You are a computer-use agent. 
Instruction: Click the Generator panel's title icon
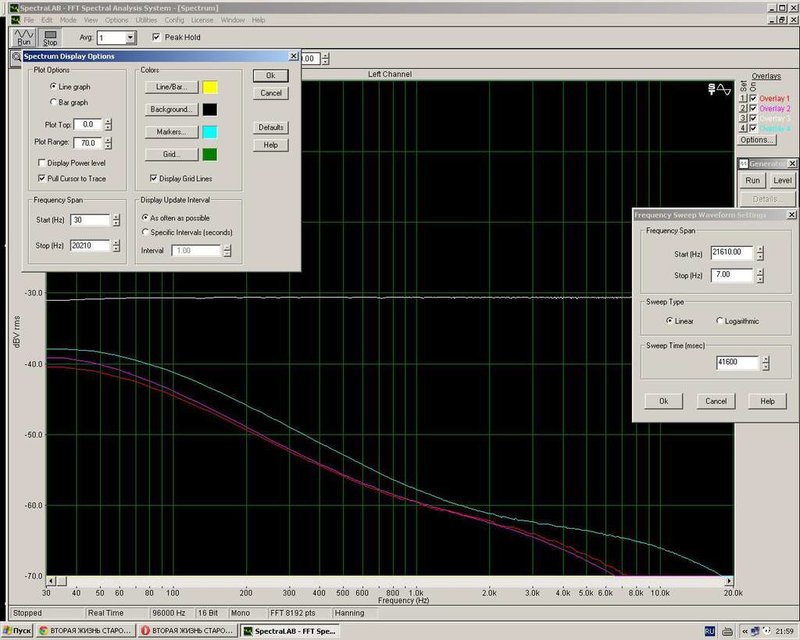pos(744,164)
